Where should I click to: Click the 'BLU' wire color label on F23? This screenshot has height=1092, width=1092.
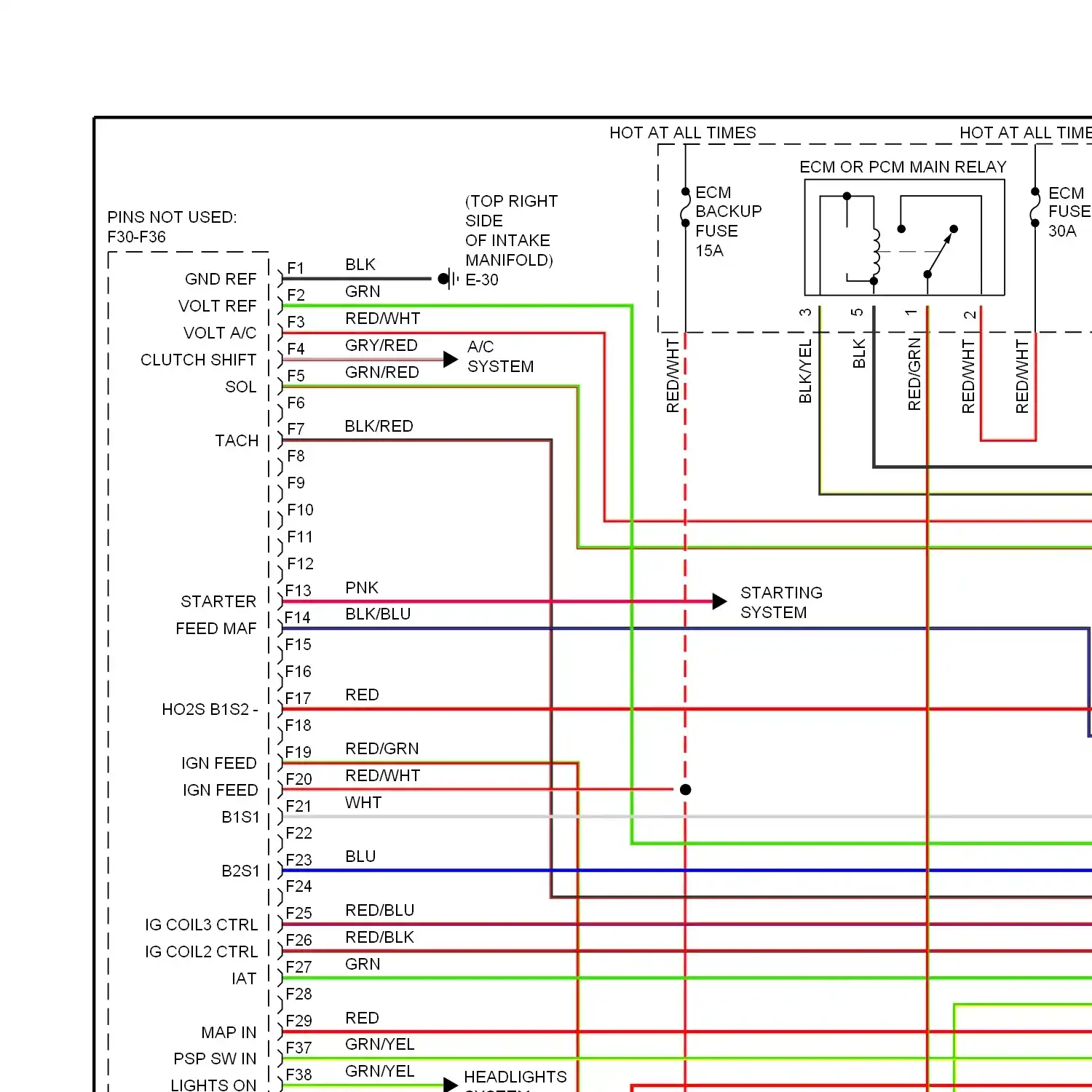pyautogui.click(x=360, y=856)
